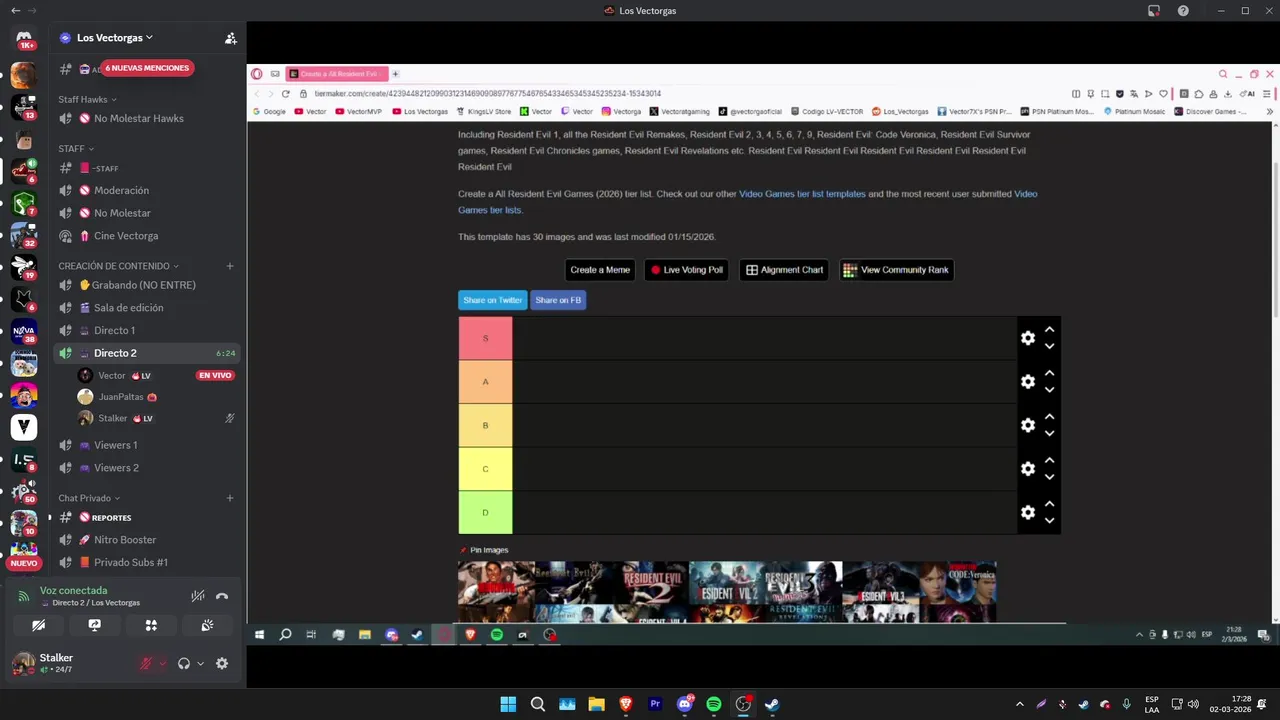Screen dimensions: 1280x720
Task: Click Create a Meme in streamed page
Action: coord(600,270)
